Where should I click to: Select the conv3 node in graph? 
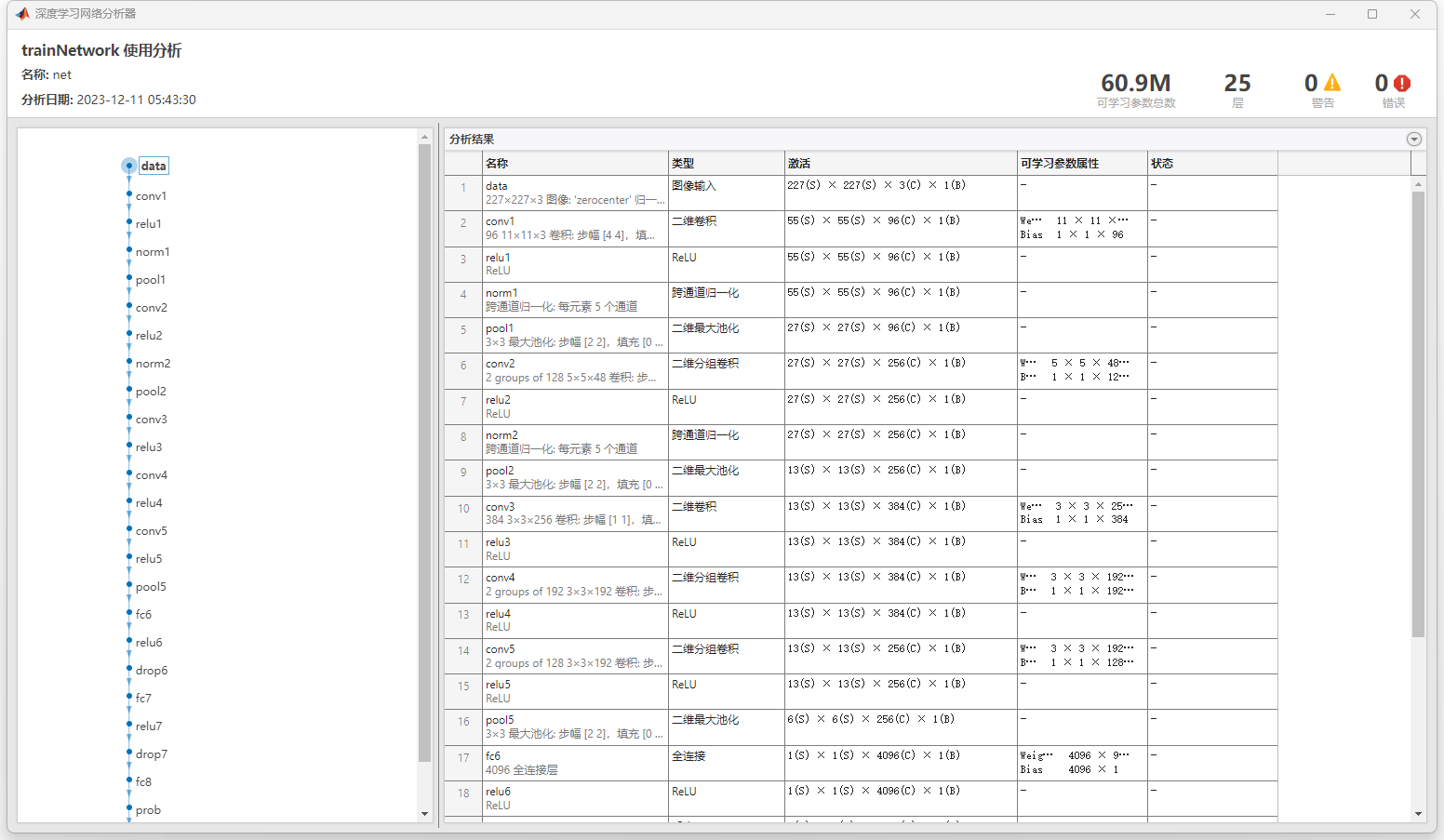pos(152,420)
